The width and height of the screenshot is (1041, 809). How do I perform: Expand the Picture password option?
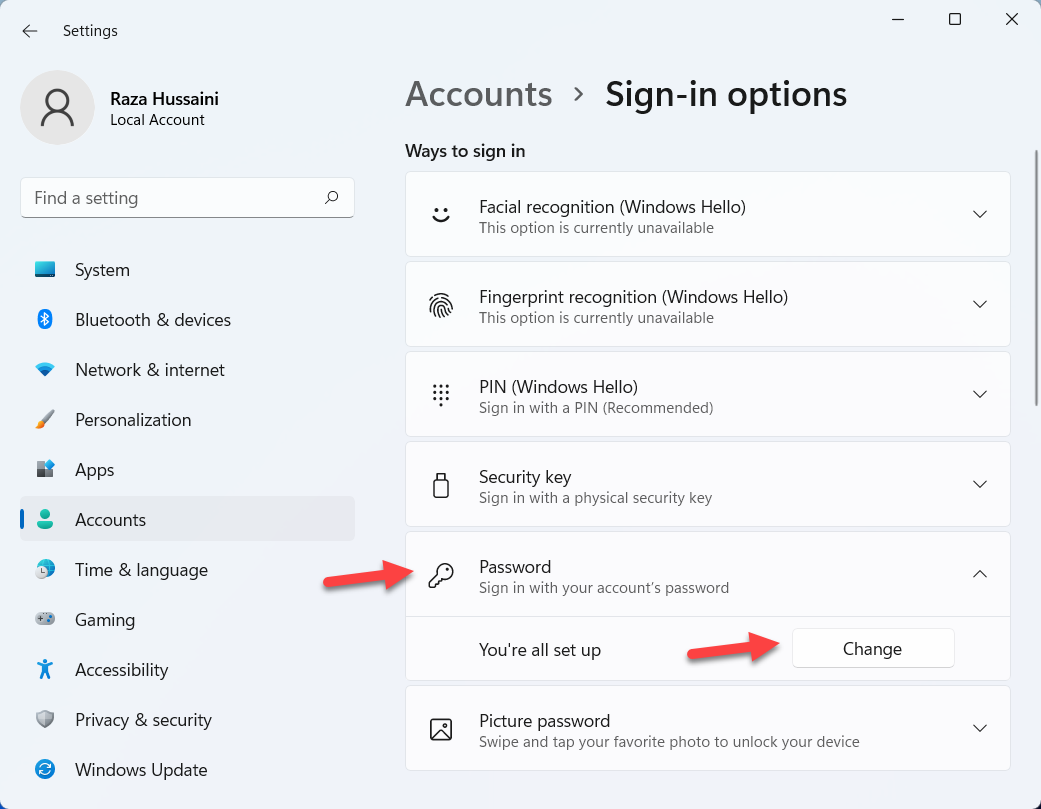pyautogui.click(x=980, y=728)
